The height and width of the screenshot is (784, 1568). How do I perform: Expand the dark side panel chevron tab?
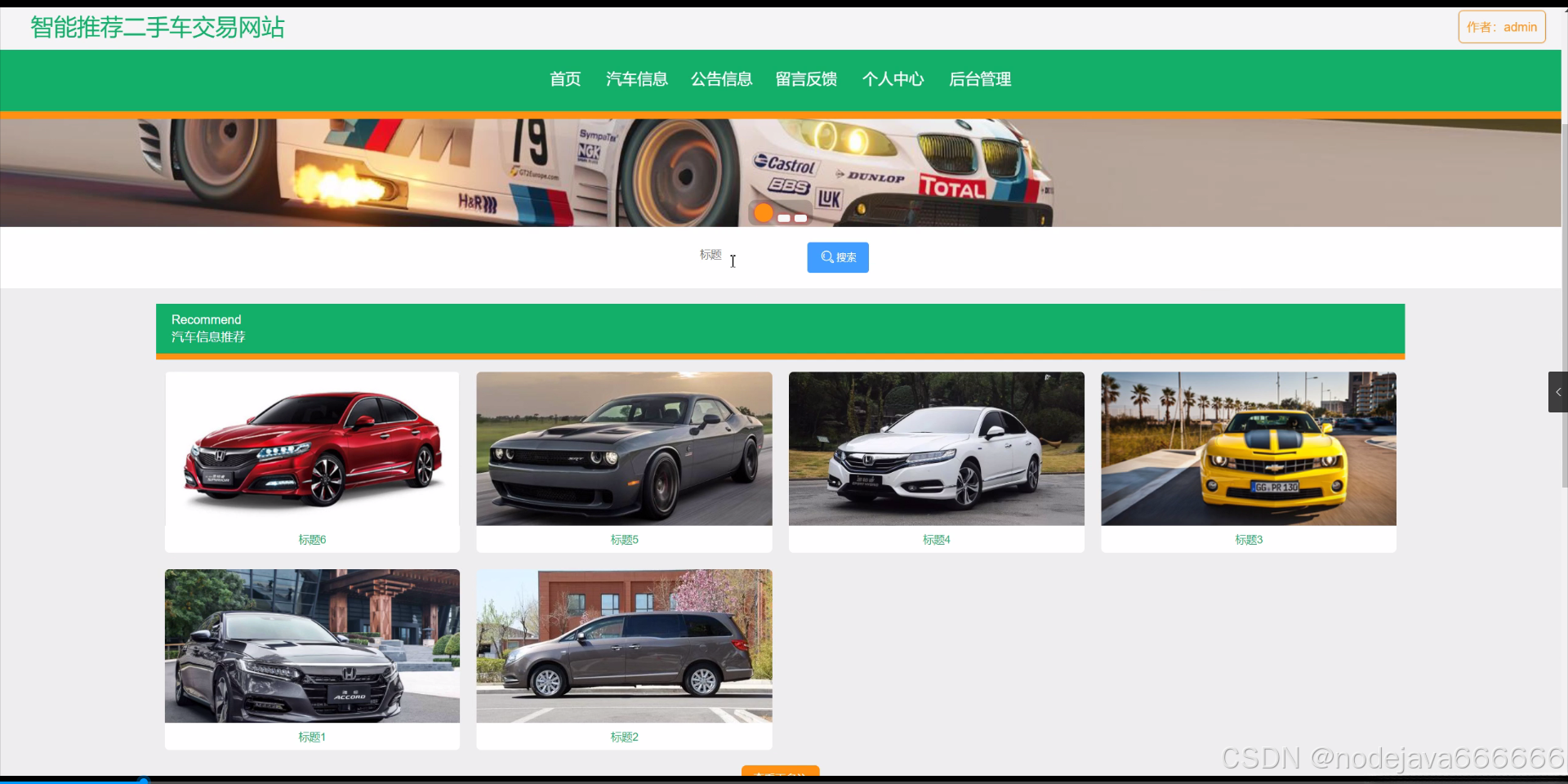point(1557,392)
